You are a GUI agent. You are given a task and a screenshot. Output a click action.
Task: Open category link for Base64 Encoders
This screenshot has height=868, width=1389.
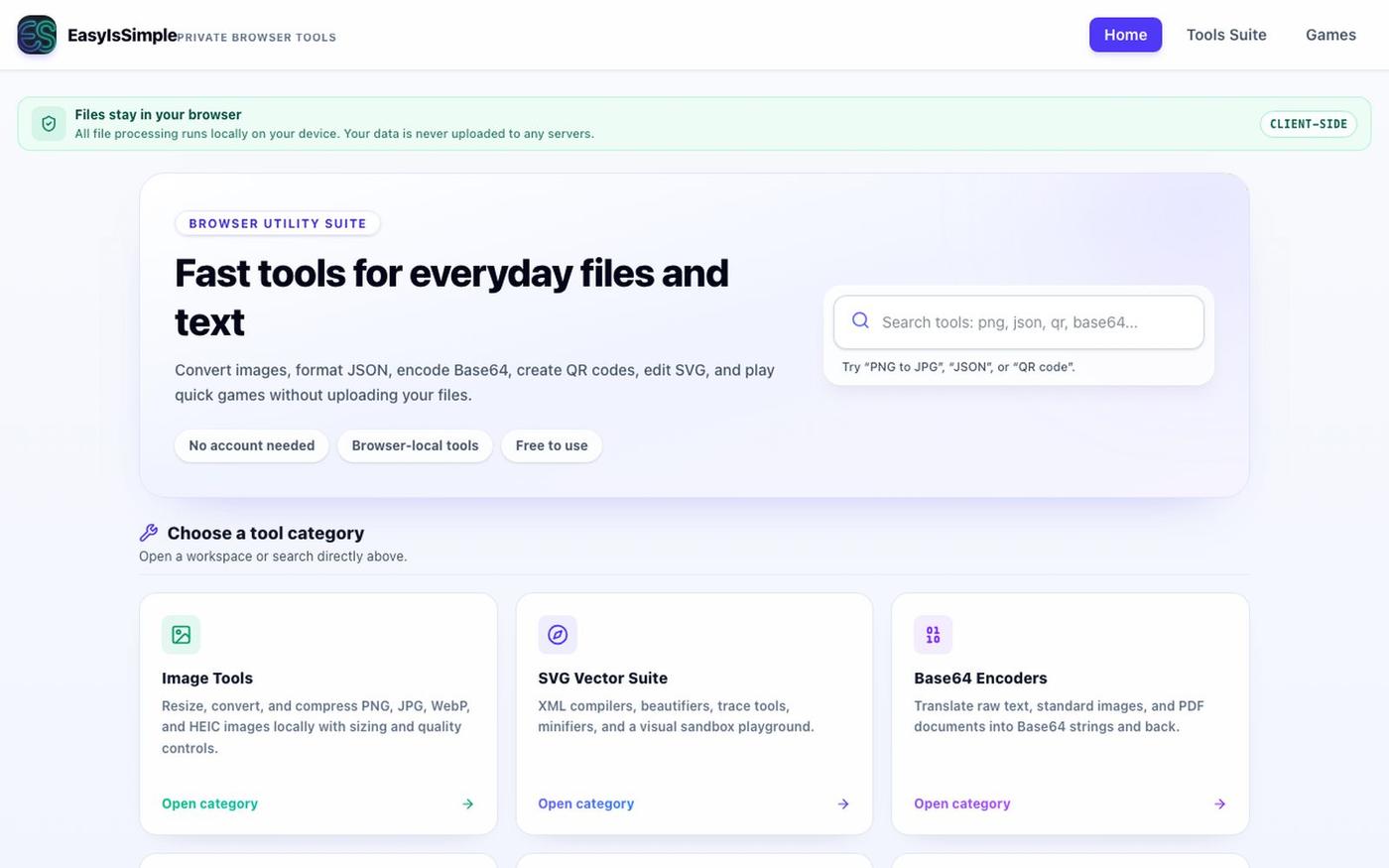(961, 805)
